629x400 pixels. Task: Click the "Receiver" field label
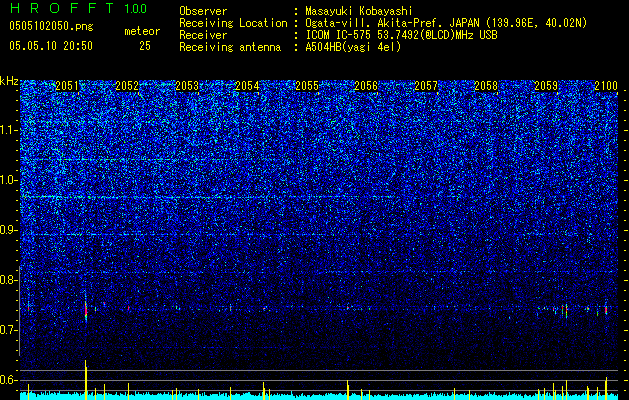pyautogui.click(x=203, y=35)
